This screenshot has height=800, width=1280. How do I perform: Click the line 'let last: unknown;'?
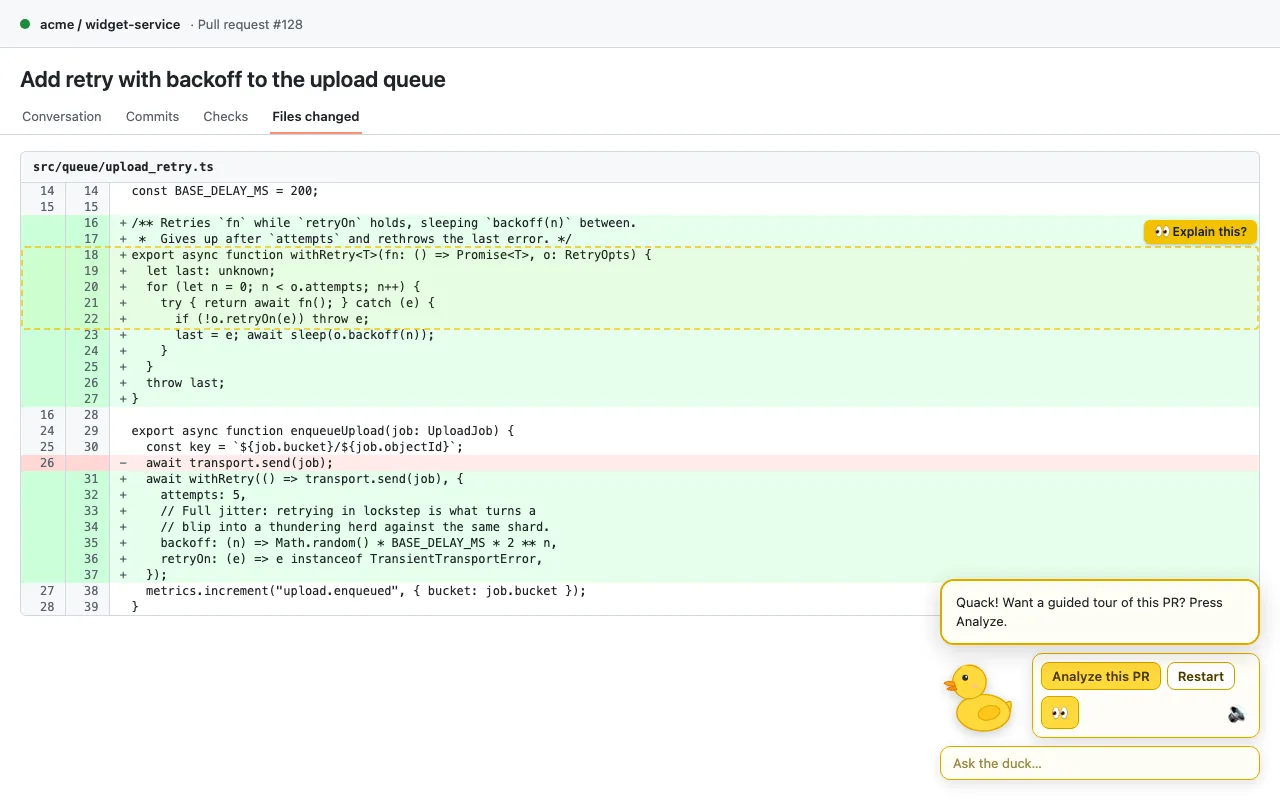(639, 271)
